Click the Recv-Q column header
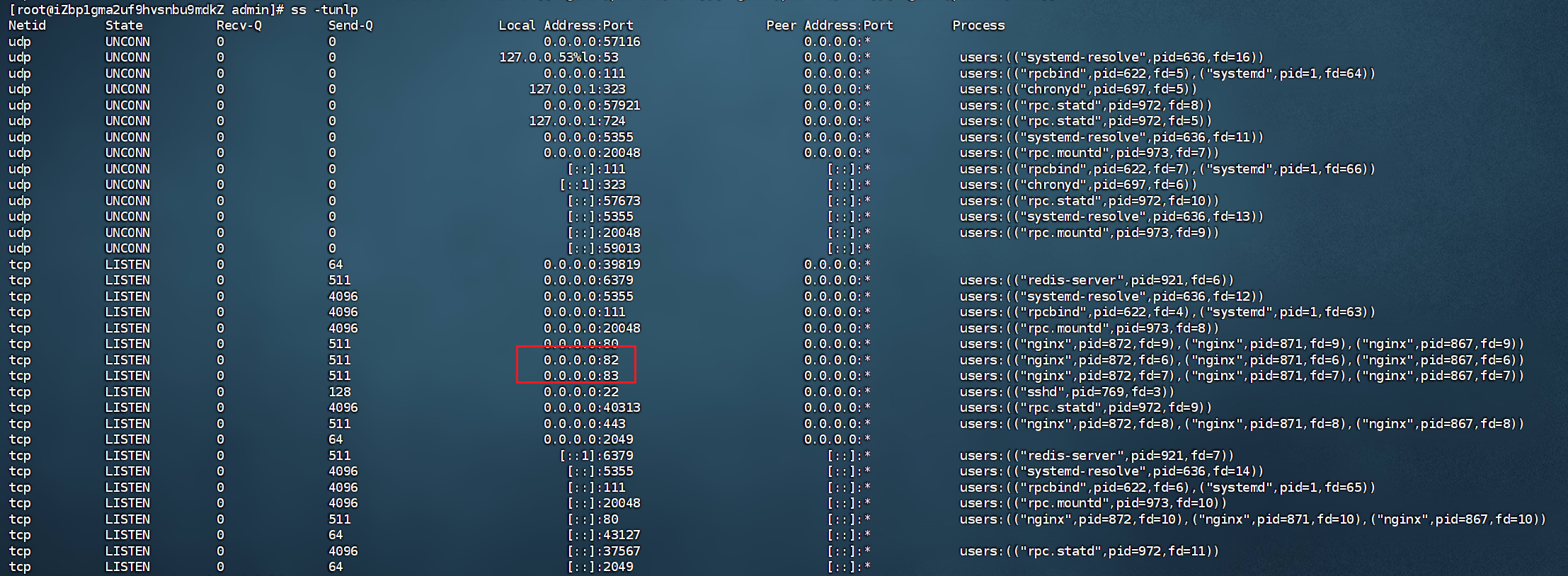Viewport: 1568px width, 576px height. pos(239,25)
